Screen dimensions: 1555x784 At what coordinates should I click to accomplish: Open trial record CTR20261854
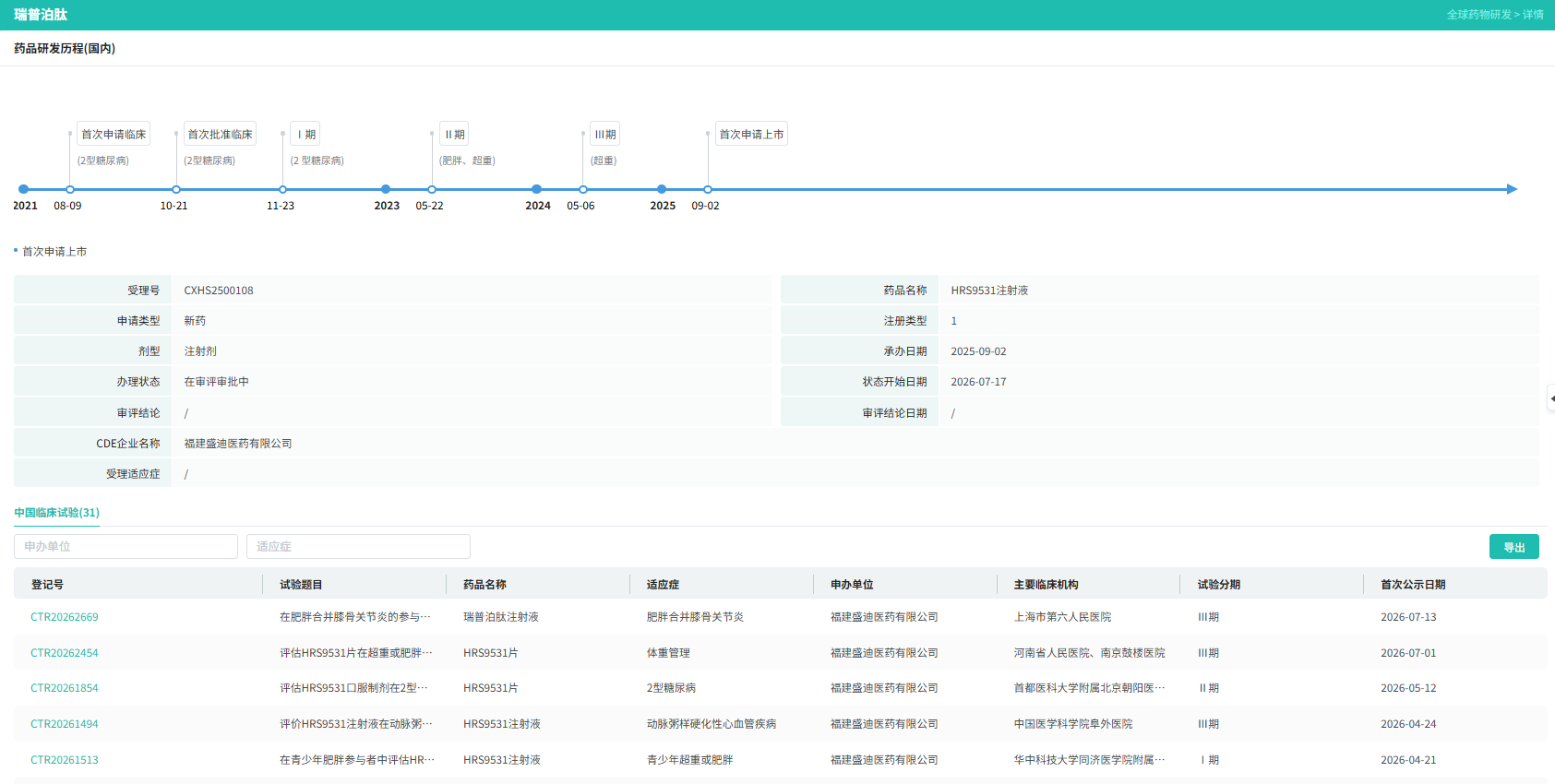[65, 688]
